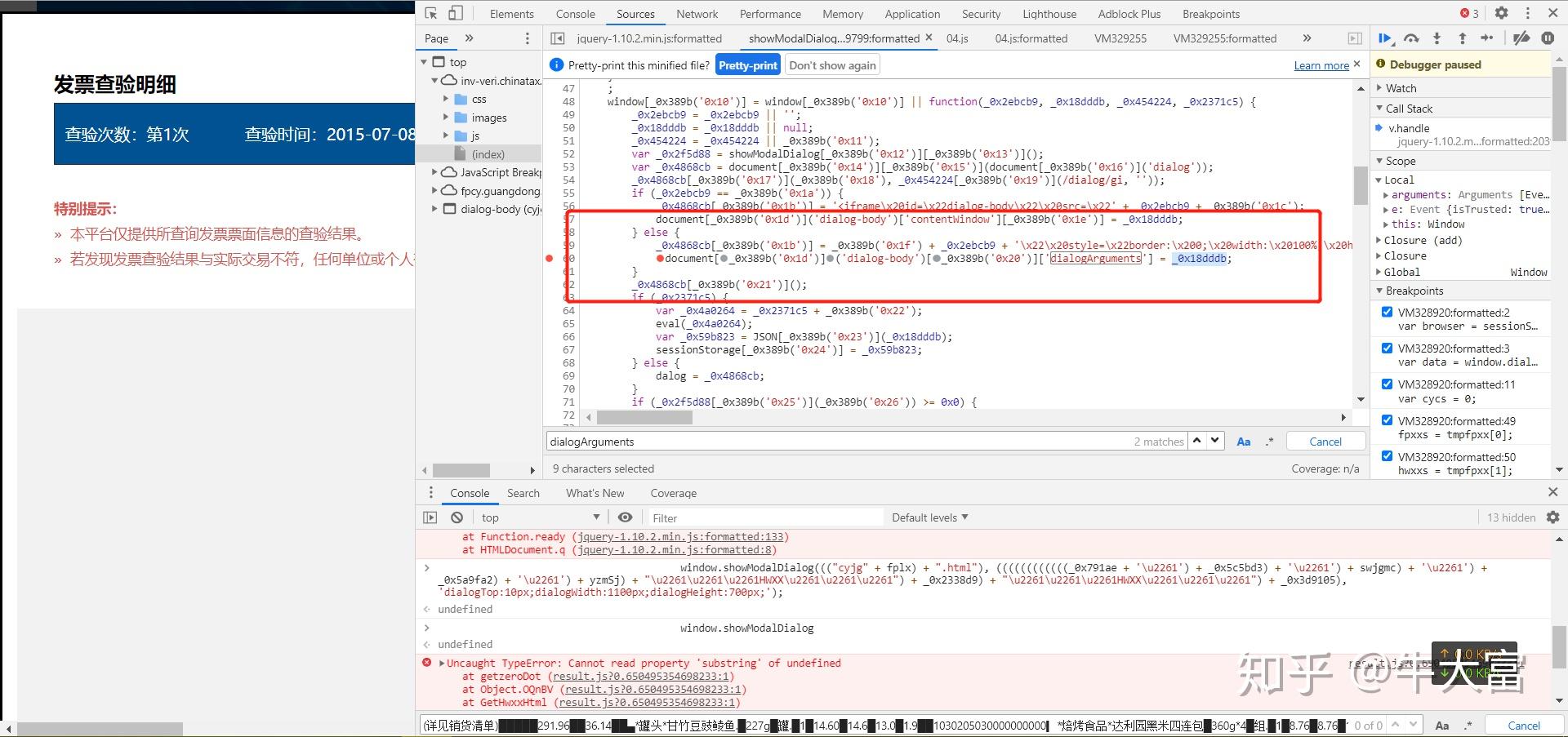Toggle the device toolbar icon
The width and height of the screenshot is (1568, 737).
[x=456, y=13]
